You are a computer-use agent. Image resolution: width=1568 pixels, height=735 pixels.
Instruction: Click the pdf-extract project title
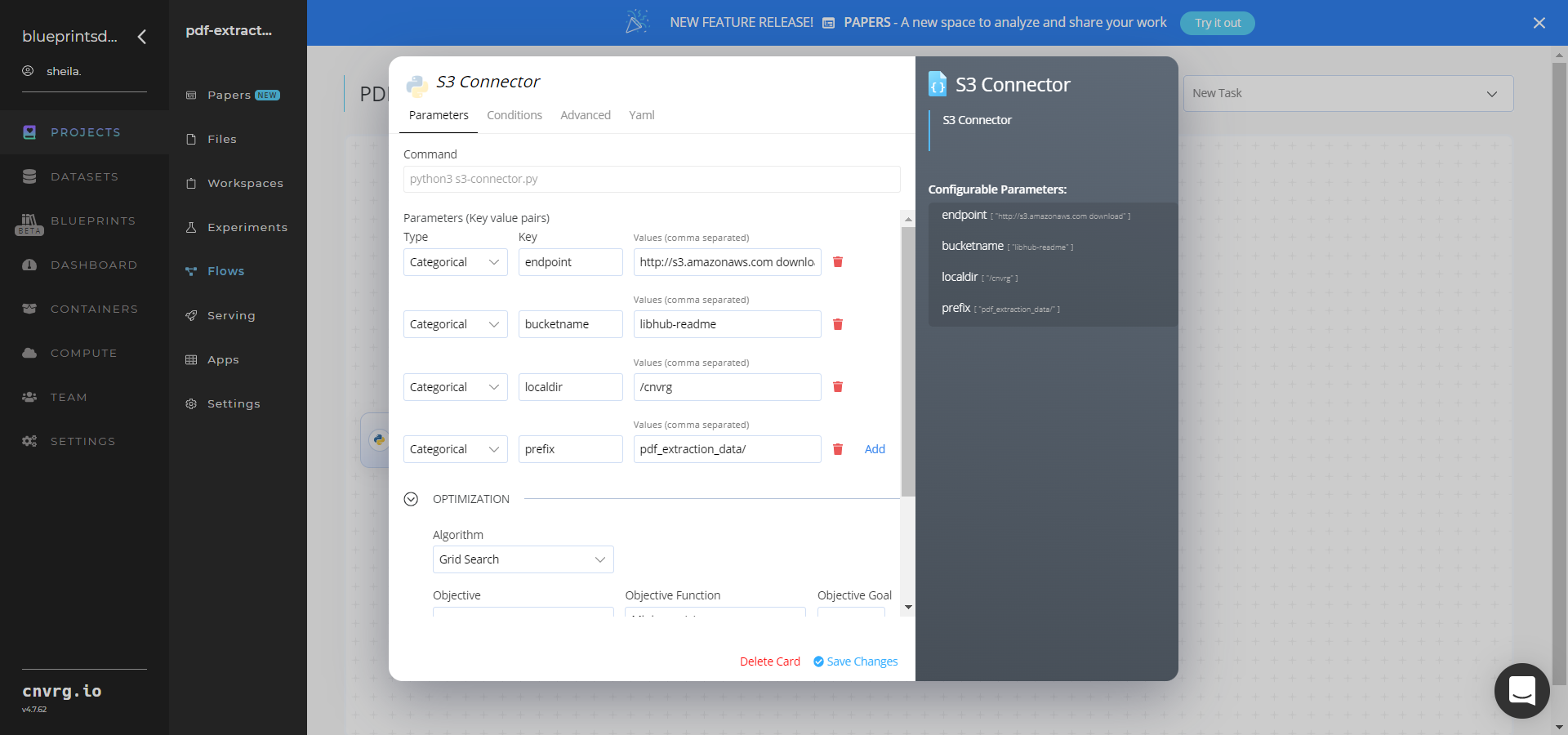(229, 30)
